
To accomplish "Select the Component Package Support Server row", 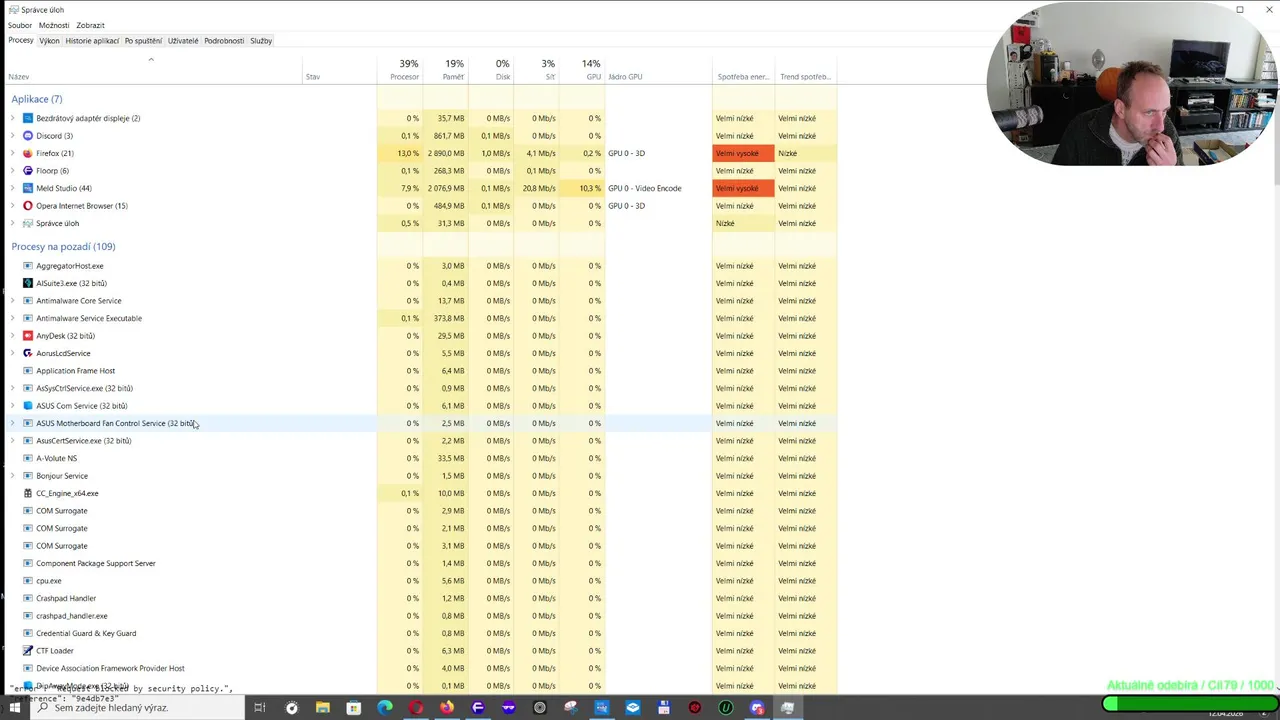I will click(420, 563).
